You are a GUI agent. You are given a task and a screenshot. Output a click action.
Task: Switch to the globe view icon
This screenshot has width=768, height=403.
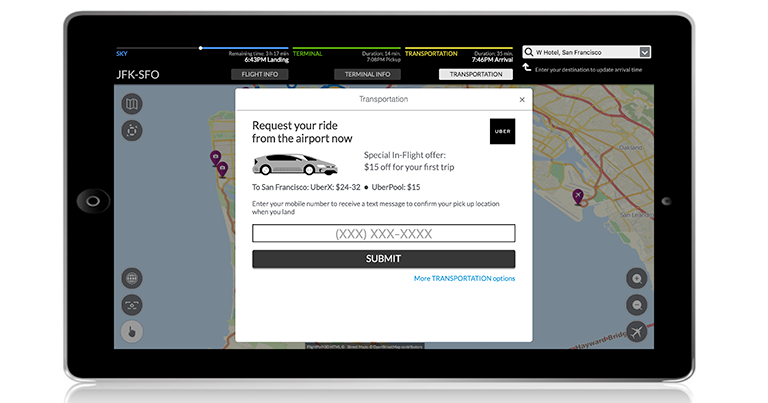point(132,278)
